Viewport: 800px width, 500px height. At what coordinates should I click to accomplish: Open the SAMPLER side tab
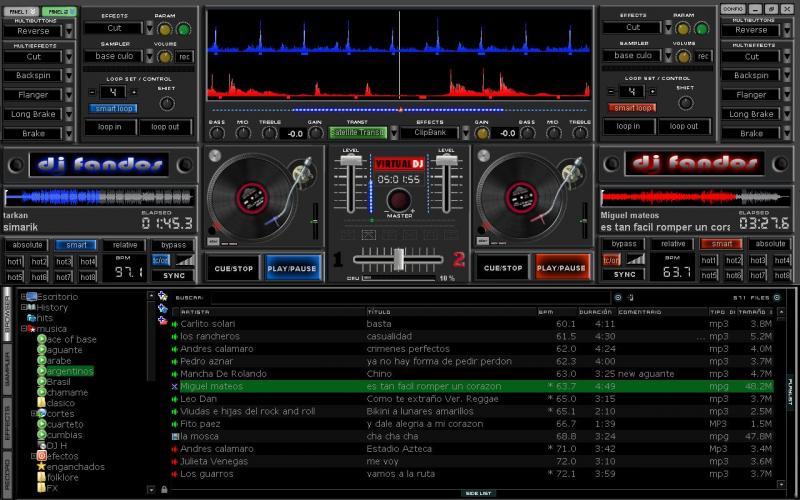point(7,368)
